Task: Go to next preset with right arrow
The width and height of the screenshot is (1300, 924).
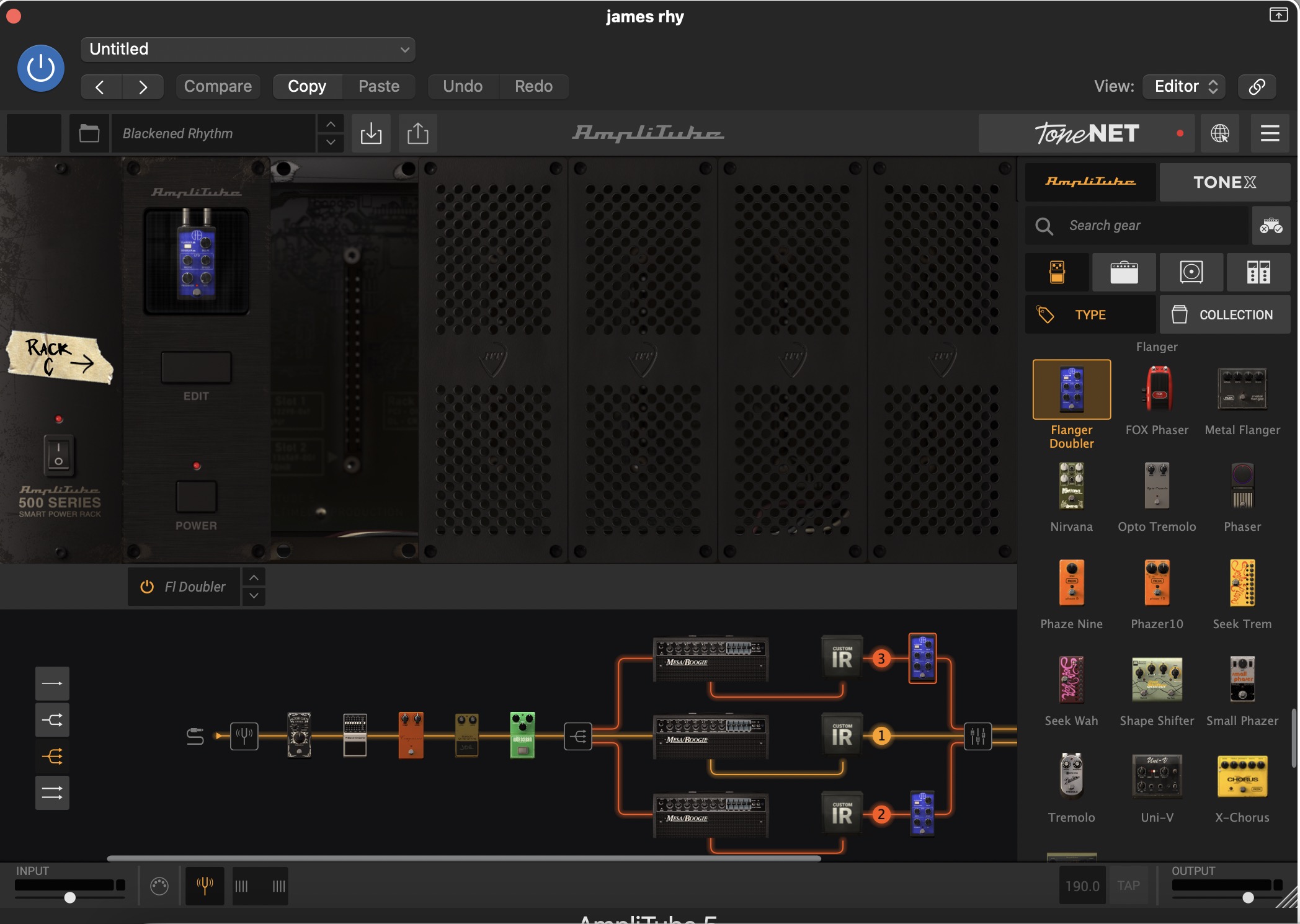Action: pyautogui.click(x=143, y=87)
